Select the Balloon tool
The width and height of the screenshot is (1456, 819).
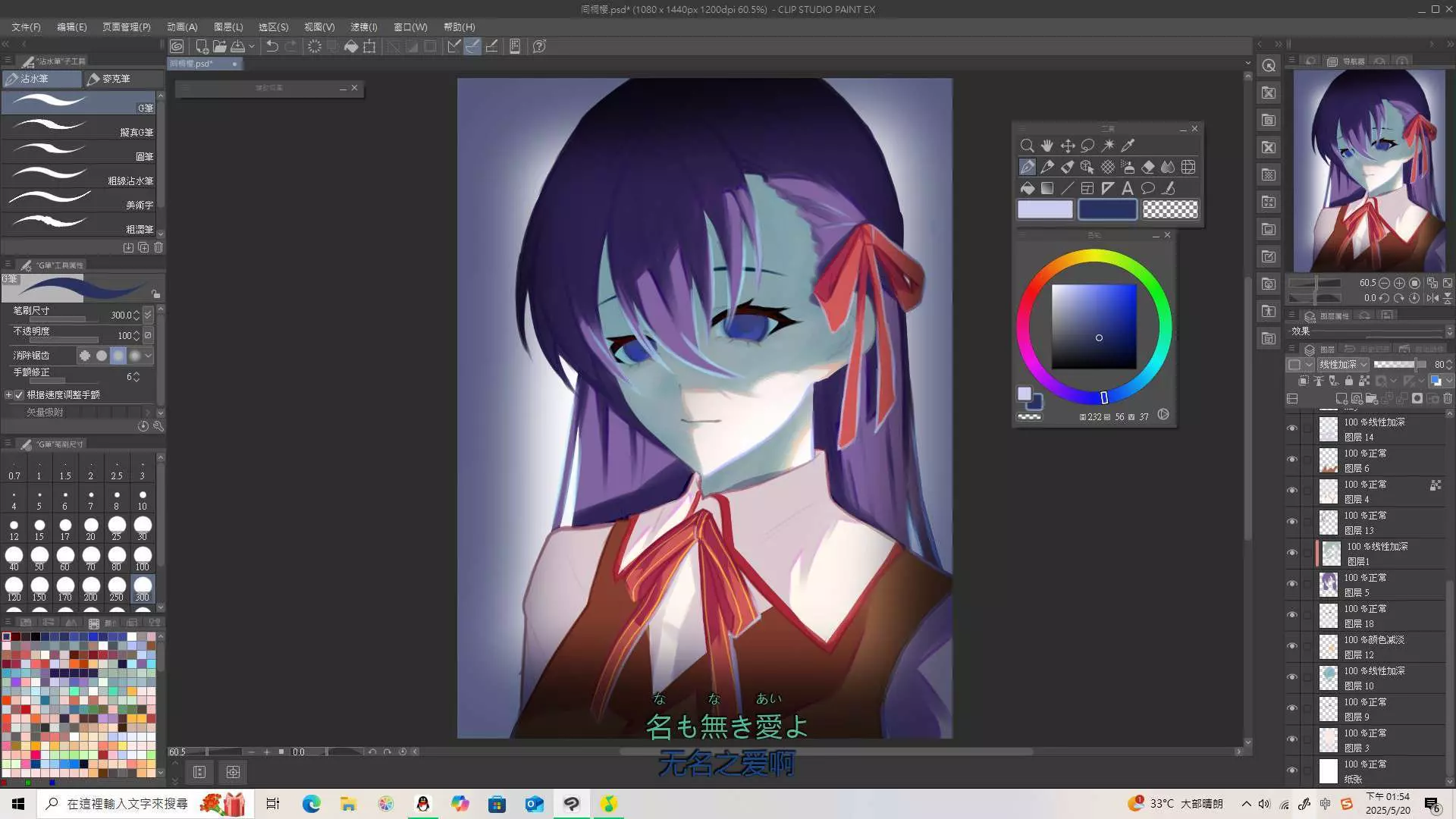(1148, 188)
